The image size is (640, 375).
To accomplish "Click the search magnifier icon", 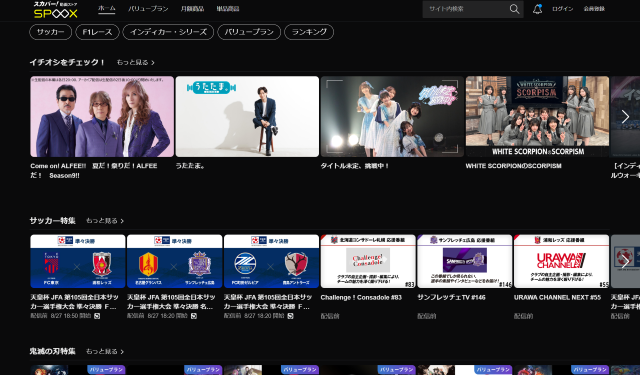I will 514,9.
